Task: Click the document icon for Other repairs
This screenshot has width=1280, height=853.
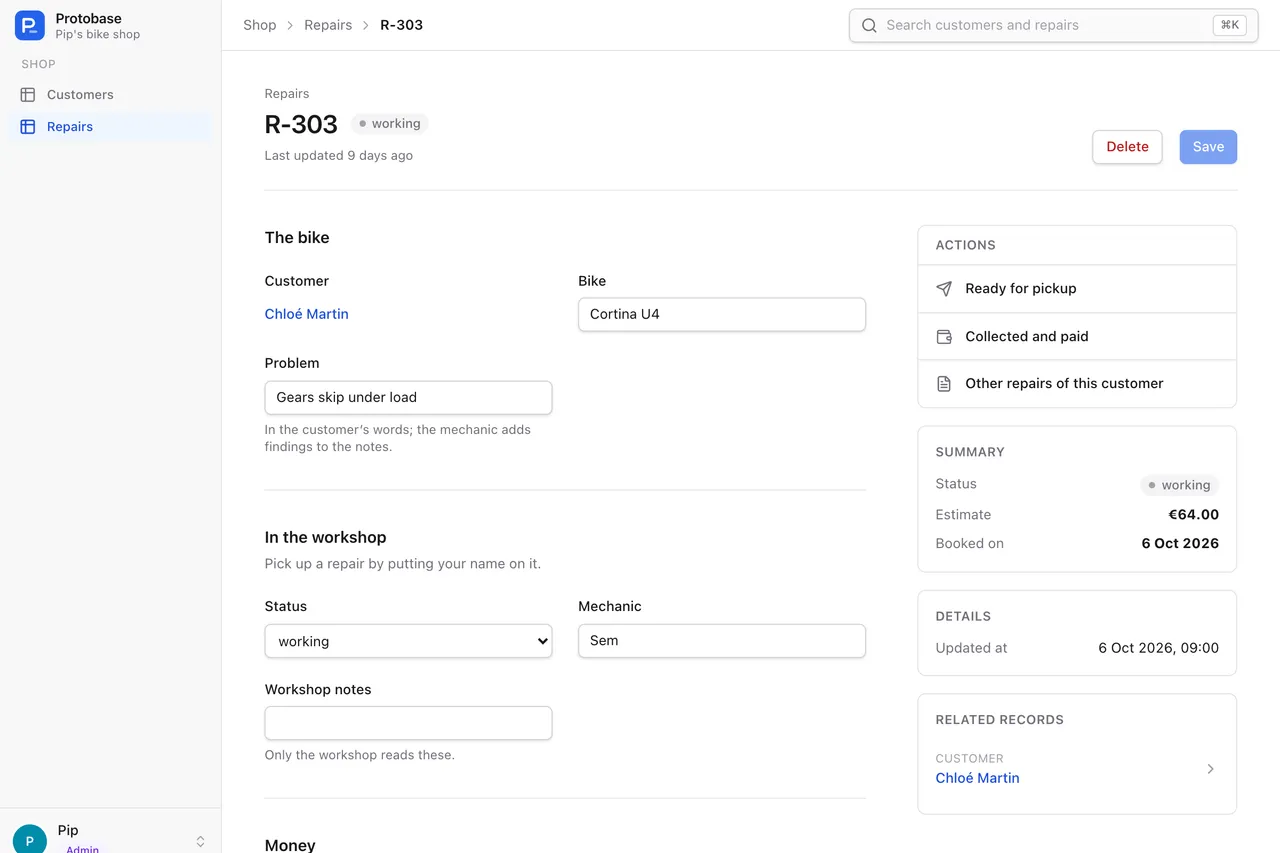Action: point(944,384)
